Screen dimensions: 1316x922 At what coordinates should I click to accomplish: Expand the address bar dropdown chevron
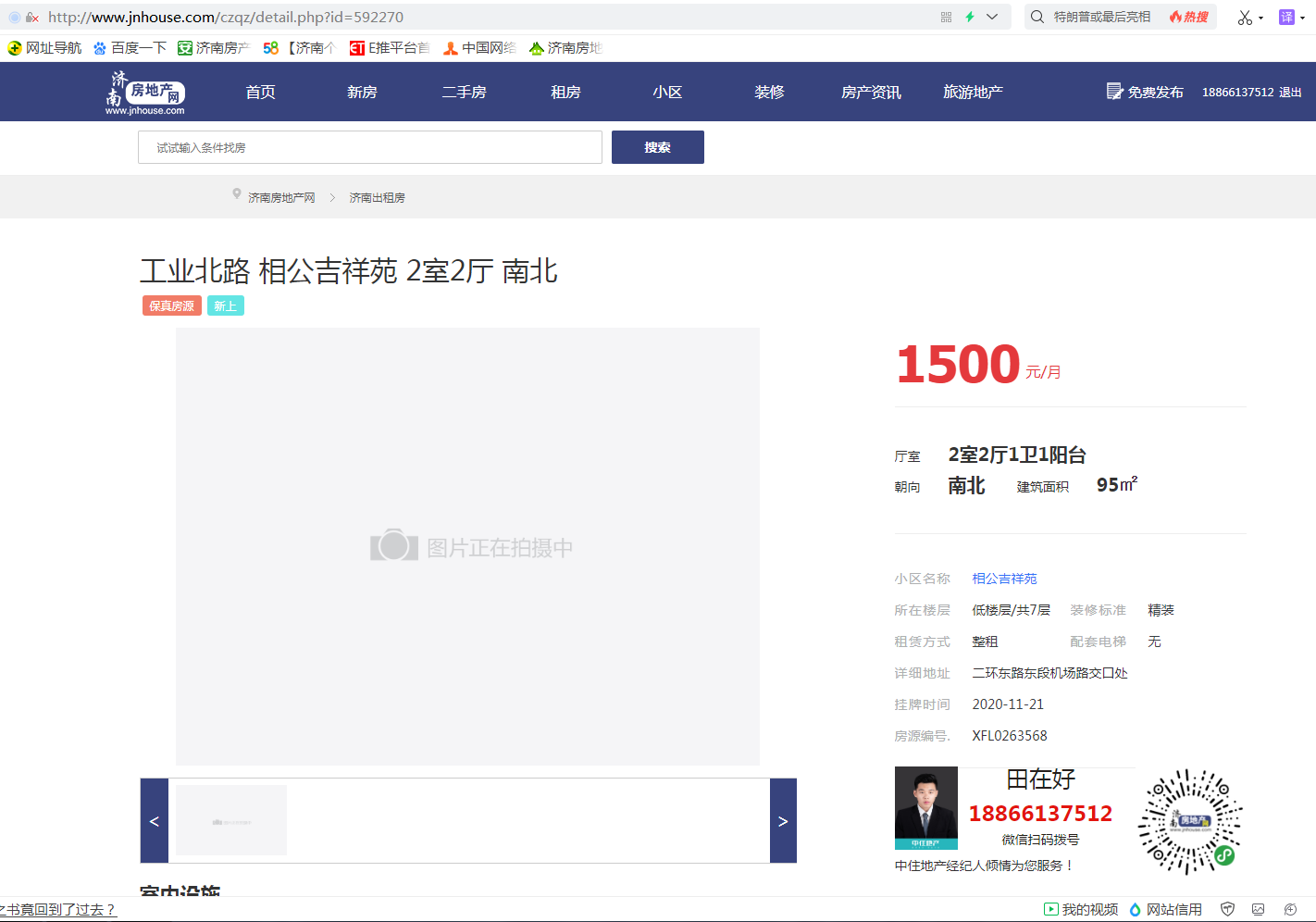pos(992,17)
